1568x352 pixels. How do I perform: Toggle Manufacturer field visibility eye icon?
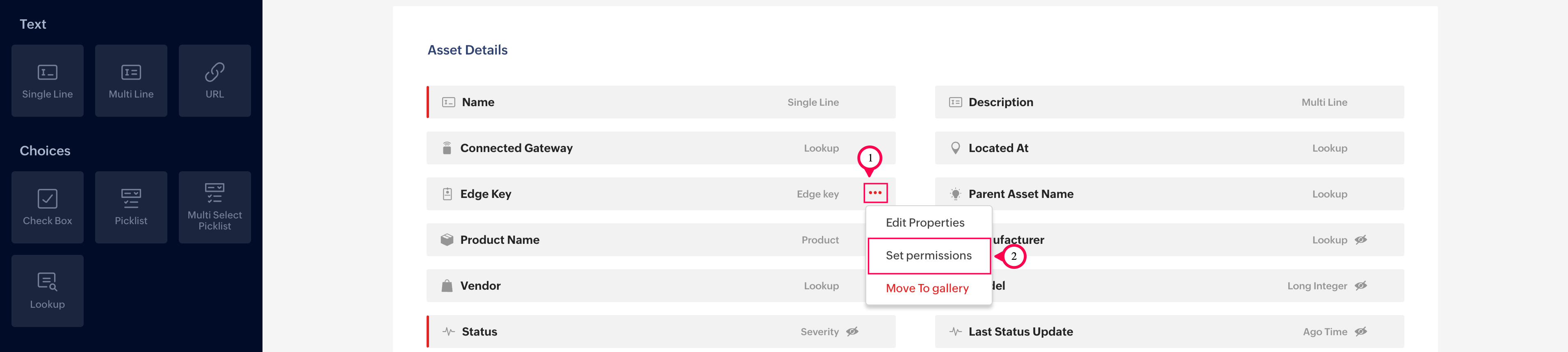click(1361, 240)
